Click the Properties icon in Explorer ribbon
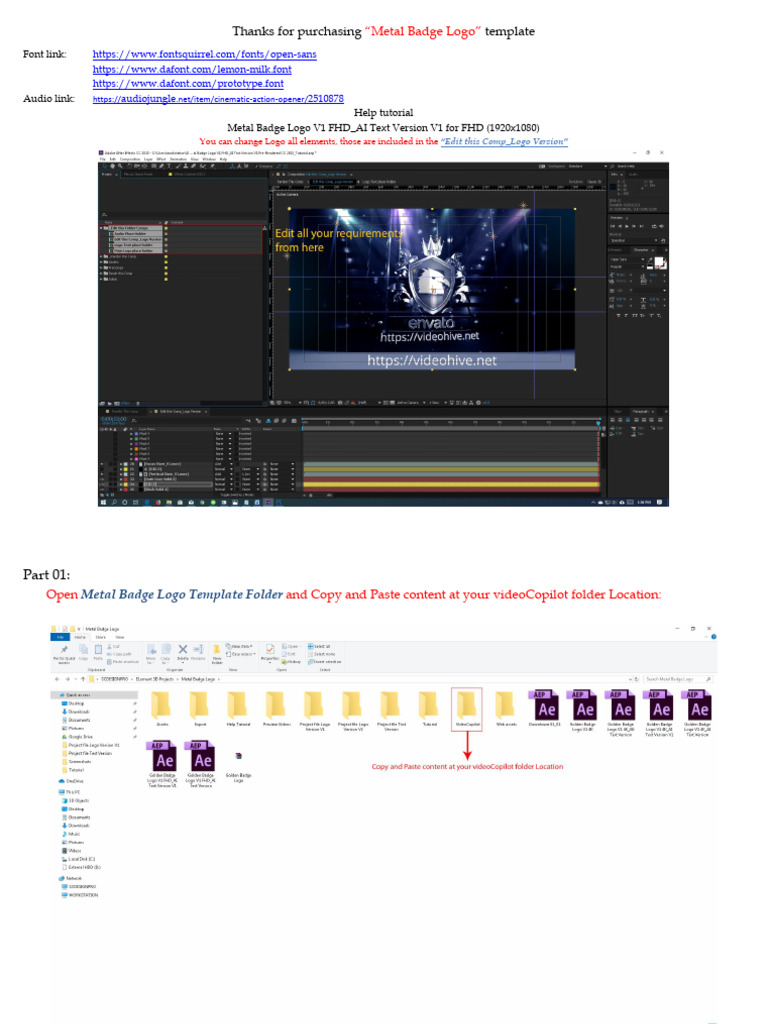 269,652
